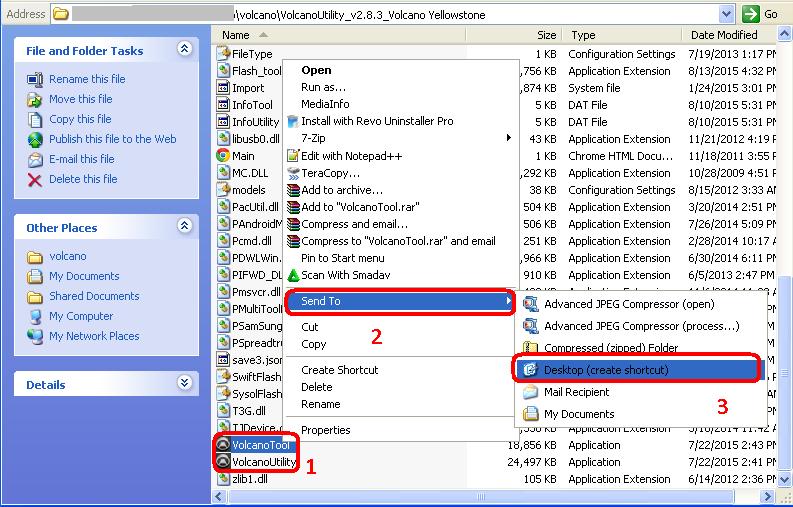Sort by the Type column header
Image resolution: width=793 pixels, height=507 pixels.
coord(623,35)
